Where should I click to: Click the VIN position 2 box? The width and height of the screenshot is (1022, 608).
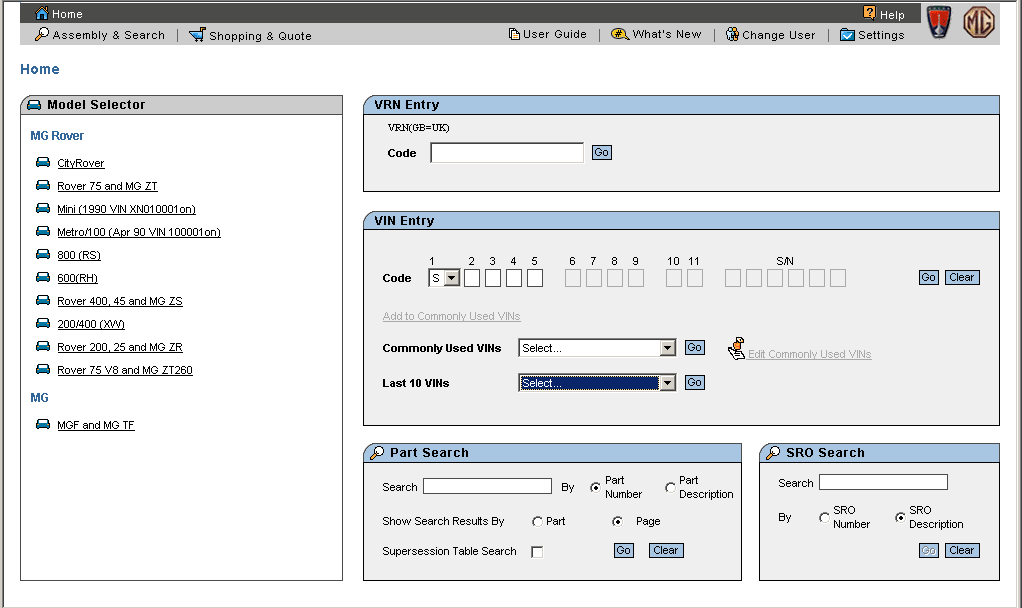(x=472, y=278)
